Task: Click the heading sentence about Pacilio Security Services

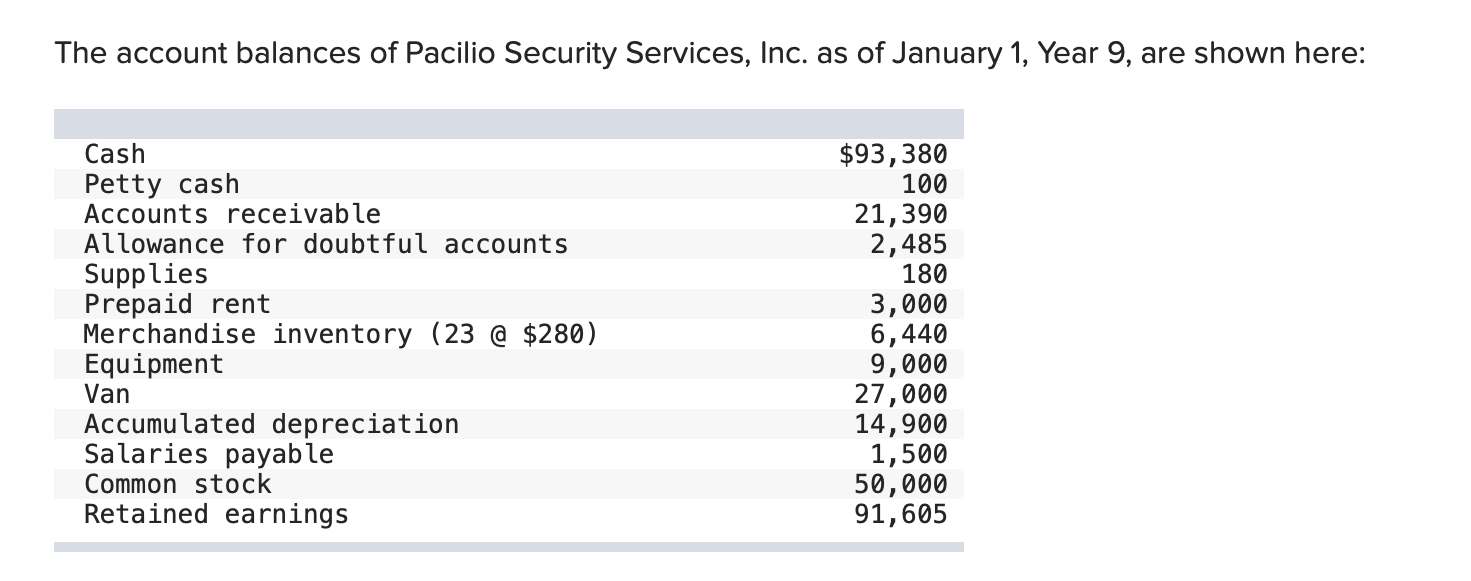Action: coord(709,53)
